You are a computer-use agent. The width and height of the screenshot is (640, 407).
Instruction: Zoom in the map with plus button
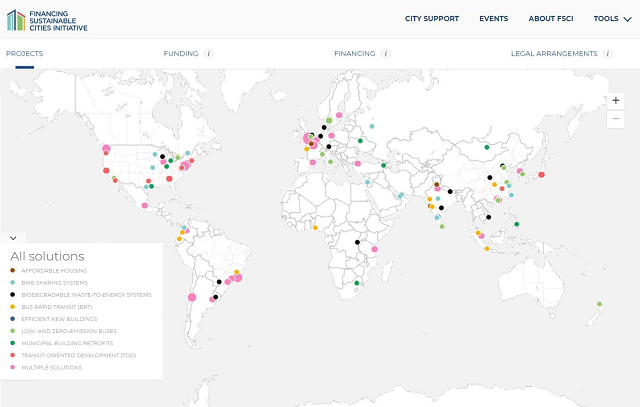pos(616,100)
